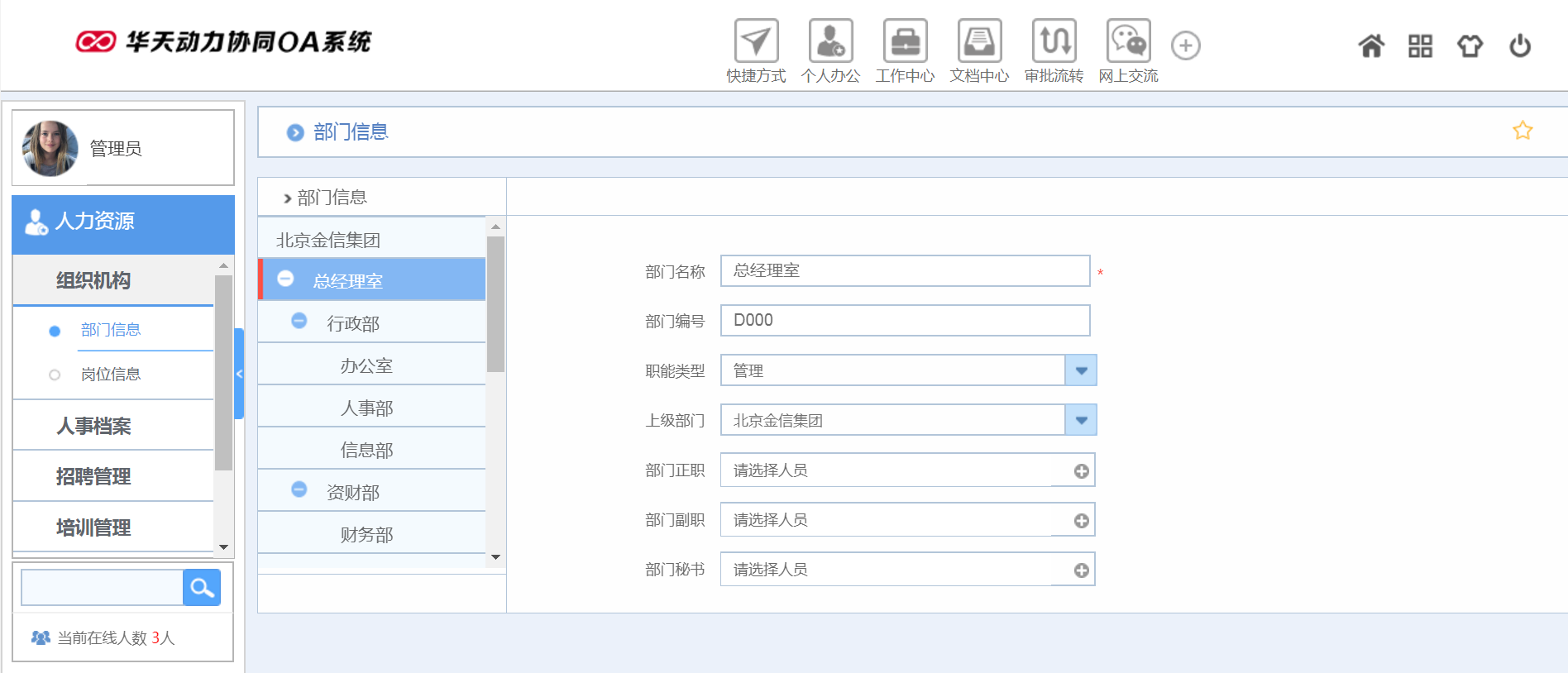Collapse the 资财部 tree node
Viewport: 1568px width, 673px height.
pos(299,490)
